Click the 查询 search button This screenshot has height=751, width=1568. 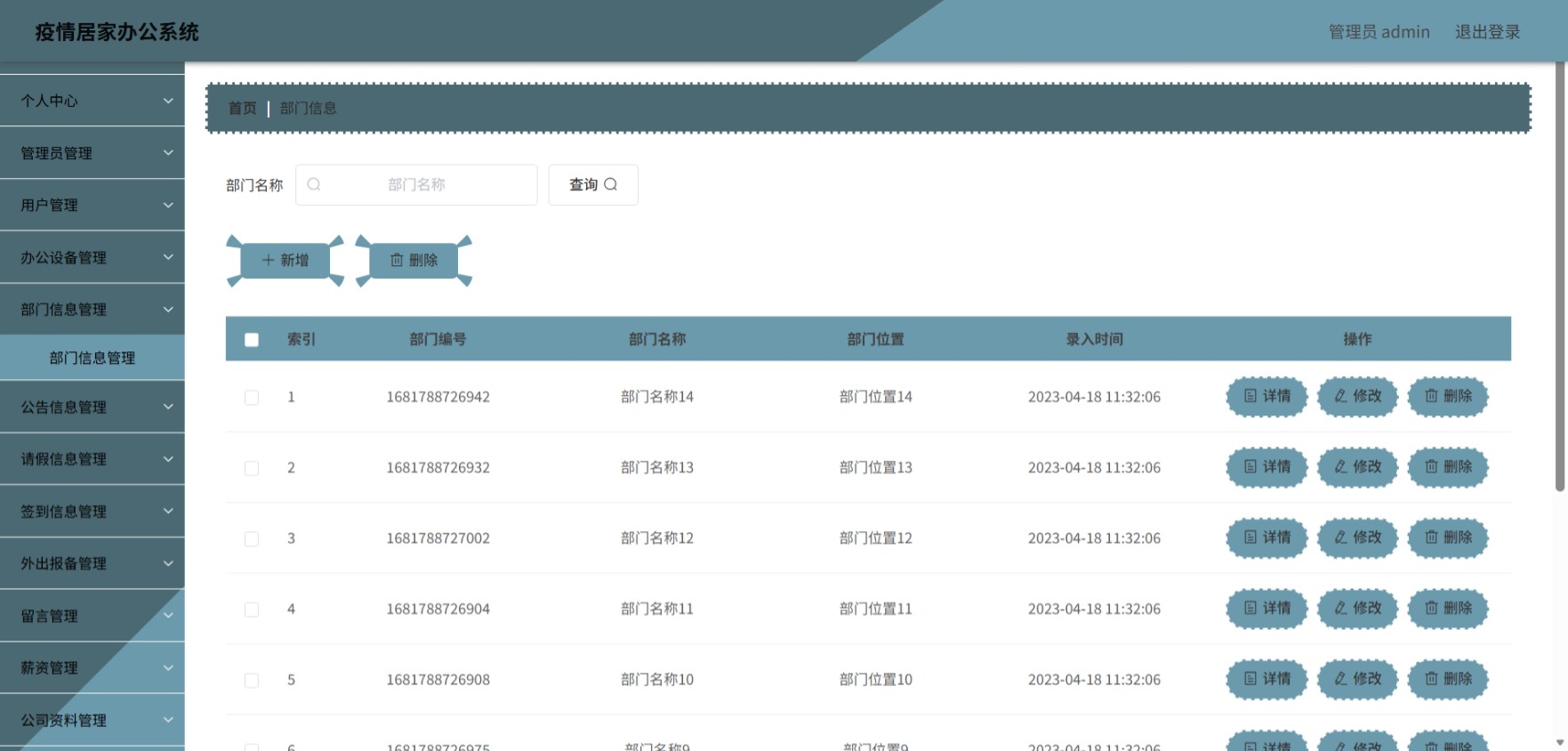point(593,184)
